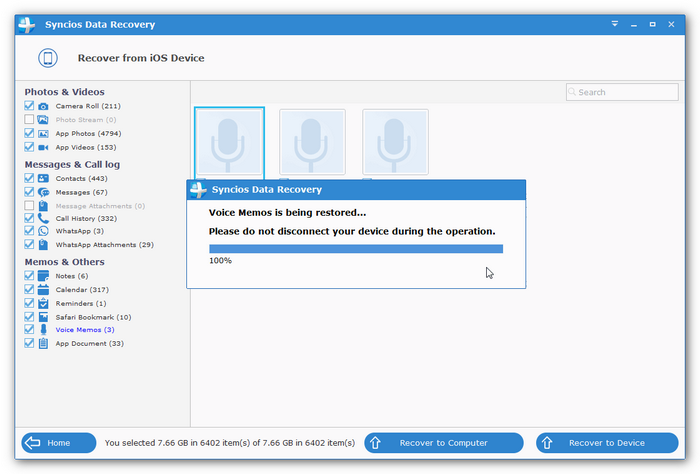Click the App Videos camcorder icon
Screen dimensions: 700x474
click(43, 147)
